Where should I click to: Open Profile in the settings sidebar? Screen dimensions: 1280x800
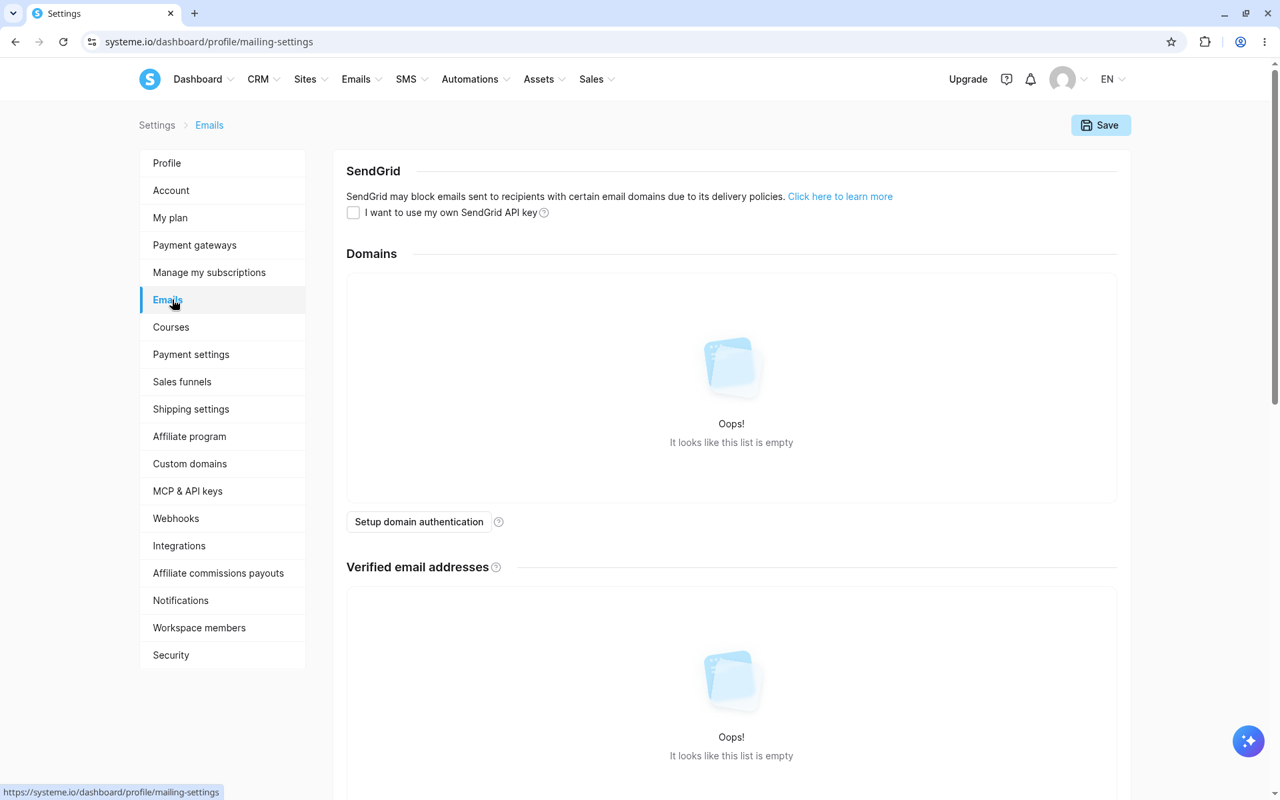222,163
